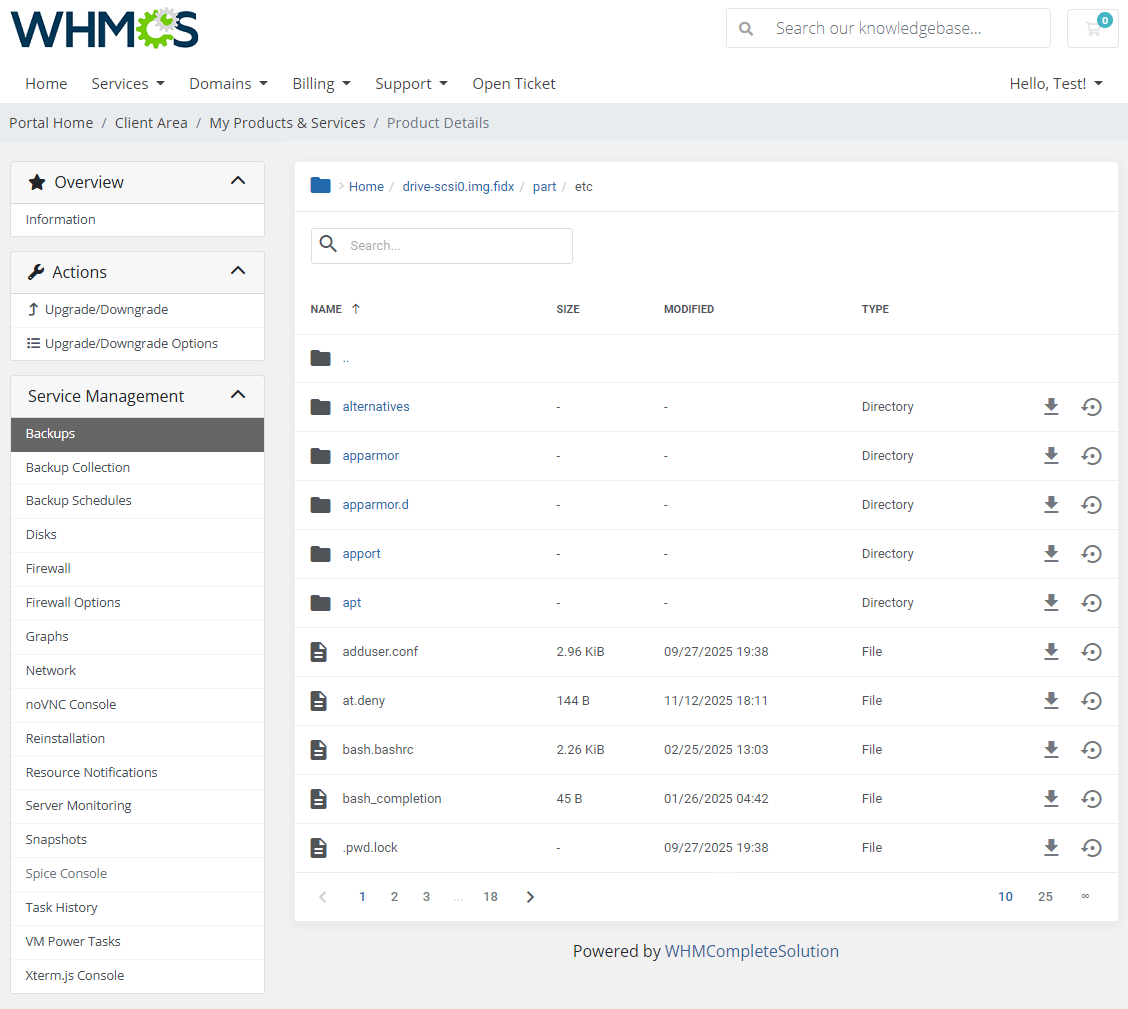The height and width of the screenshot is (1009, 1128).
Task: Go to page 2 of files
Action: 394,897
